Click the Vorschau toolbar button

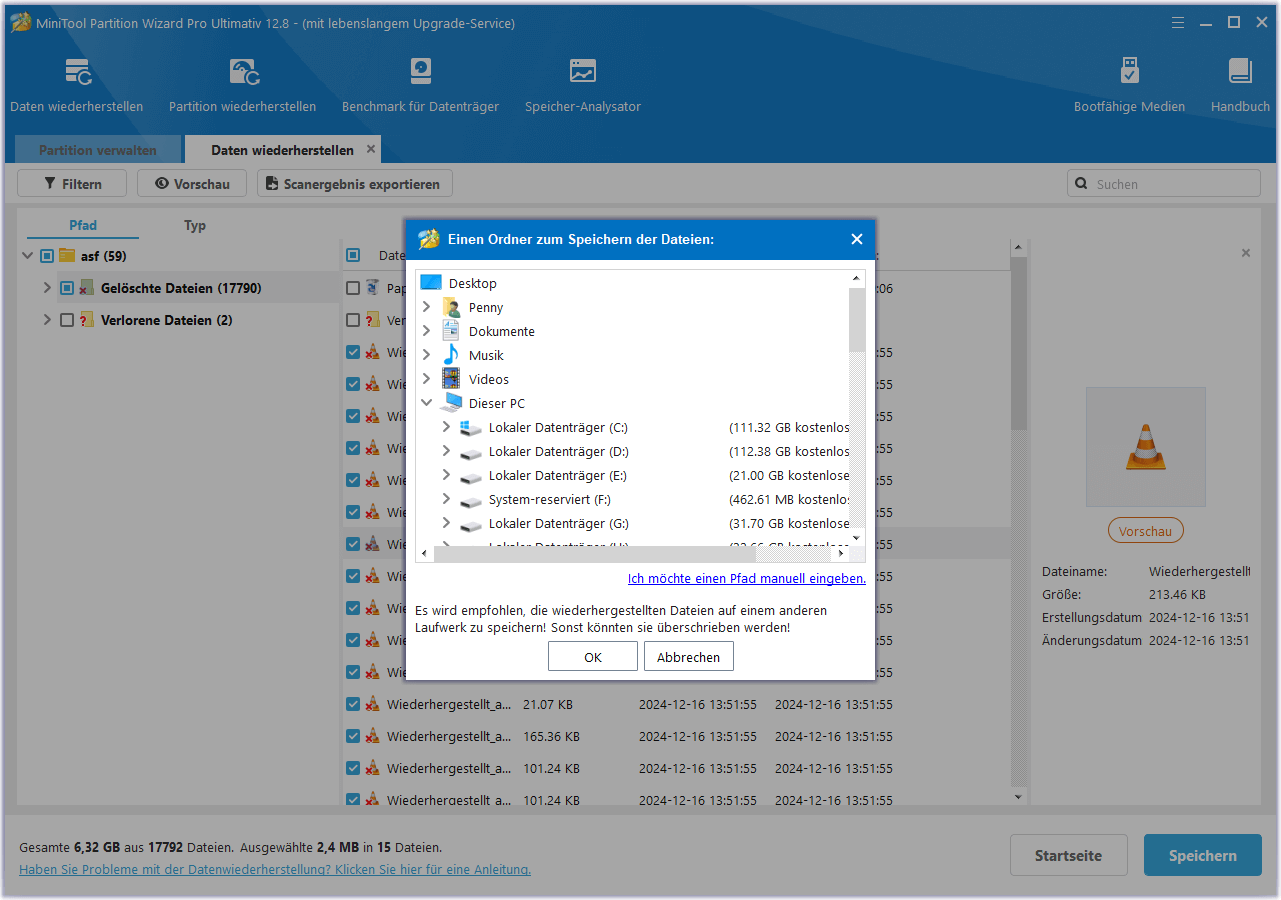point(193,183)
